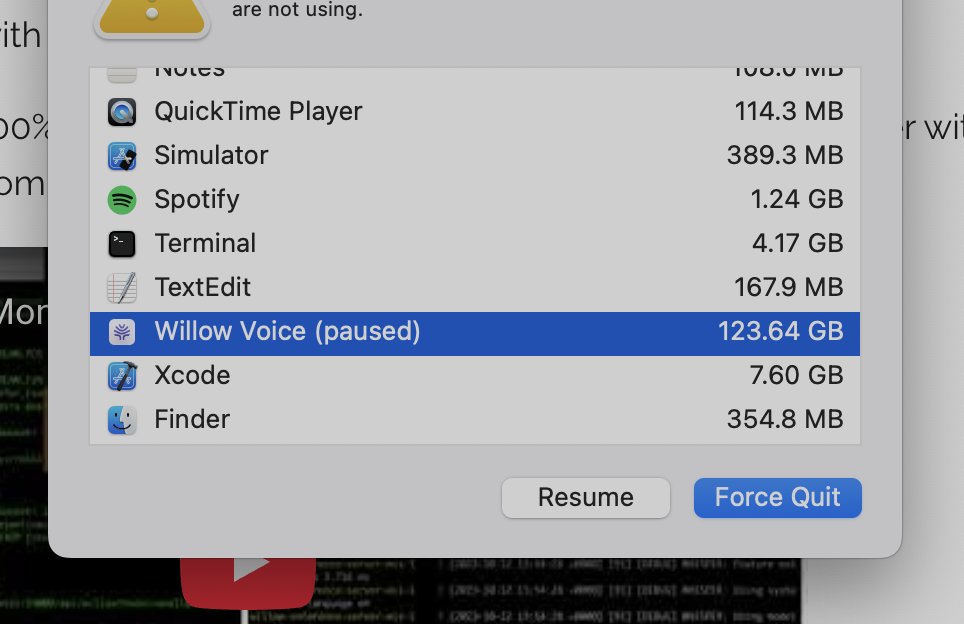The height and width of the screenshot is (624, 964).
Task: Click the Willow Voice app icon
Action: (x=122, y=332)
